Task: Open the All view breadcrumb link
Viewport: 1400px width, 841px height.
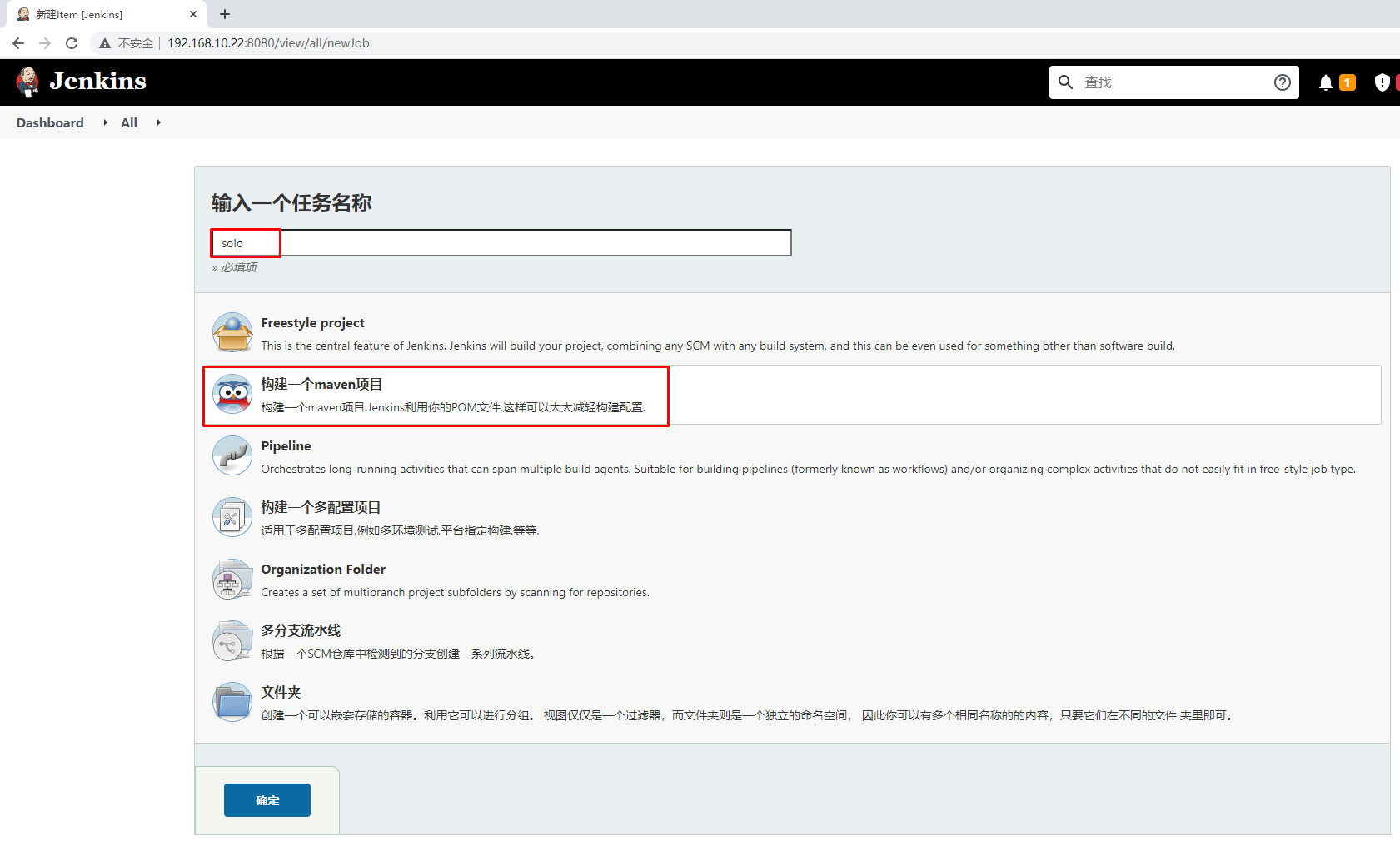Action: point(129,122)
